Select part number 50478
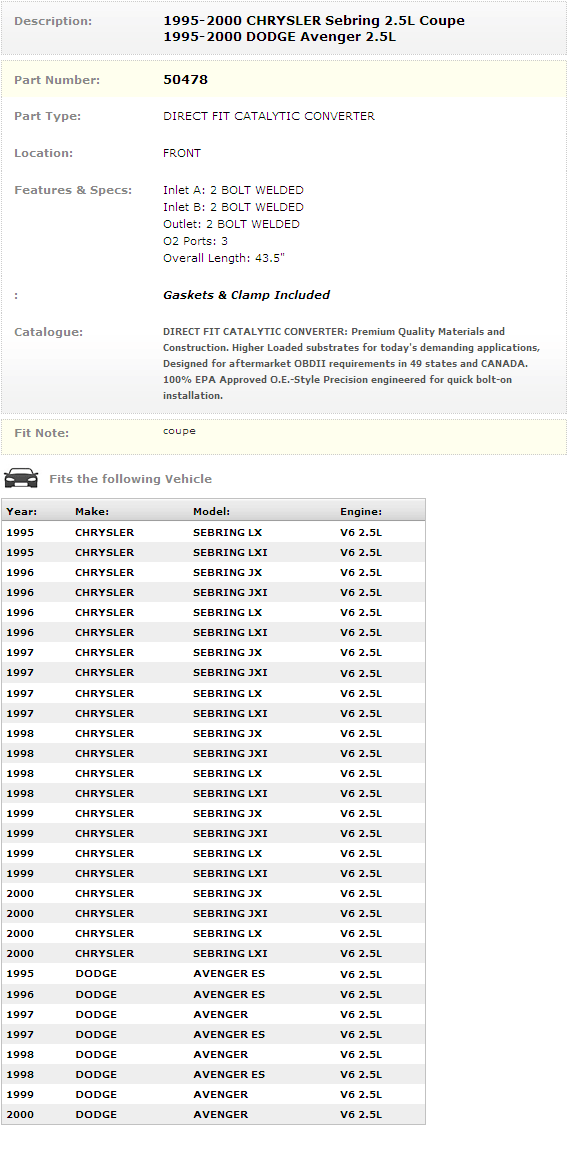Image resolution: width=570 pixels, height=1160 pixels. pos(185,79)
